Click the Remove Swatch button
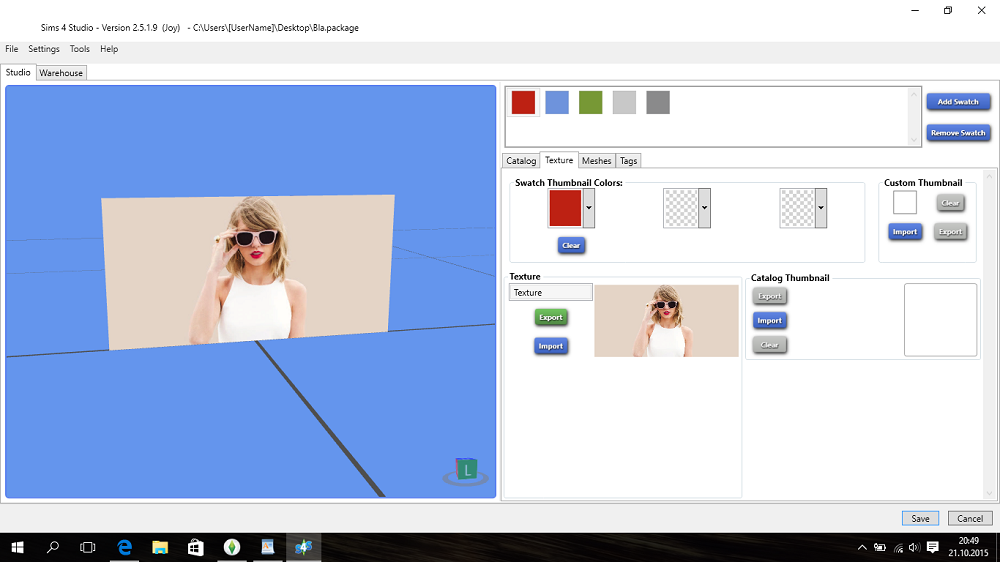This screenshot has height=562, width=1000. (x=958, y=133)
